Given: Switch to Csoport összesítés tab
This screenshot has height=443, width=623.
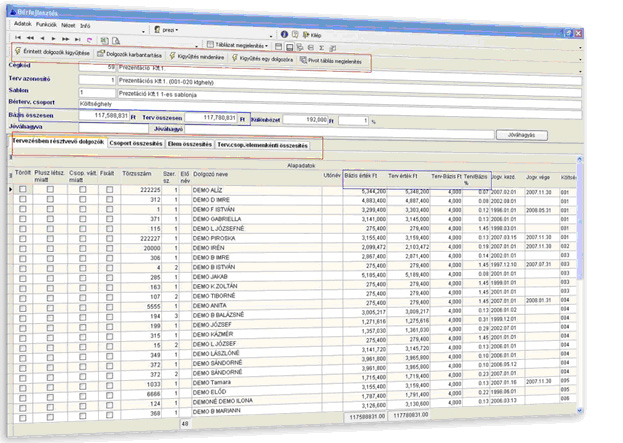Looking at the screenshot, I should 137,143.
